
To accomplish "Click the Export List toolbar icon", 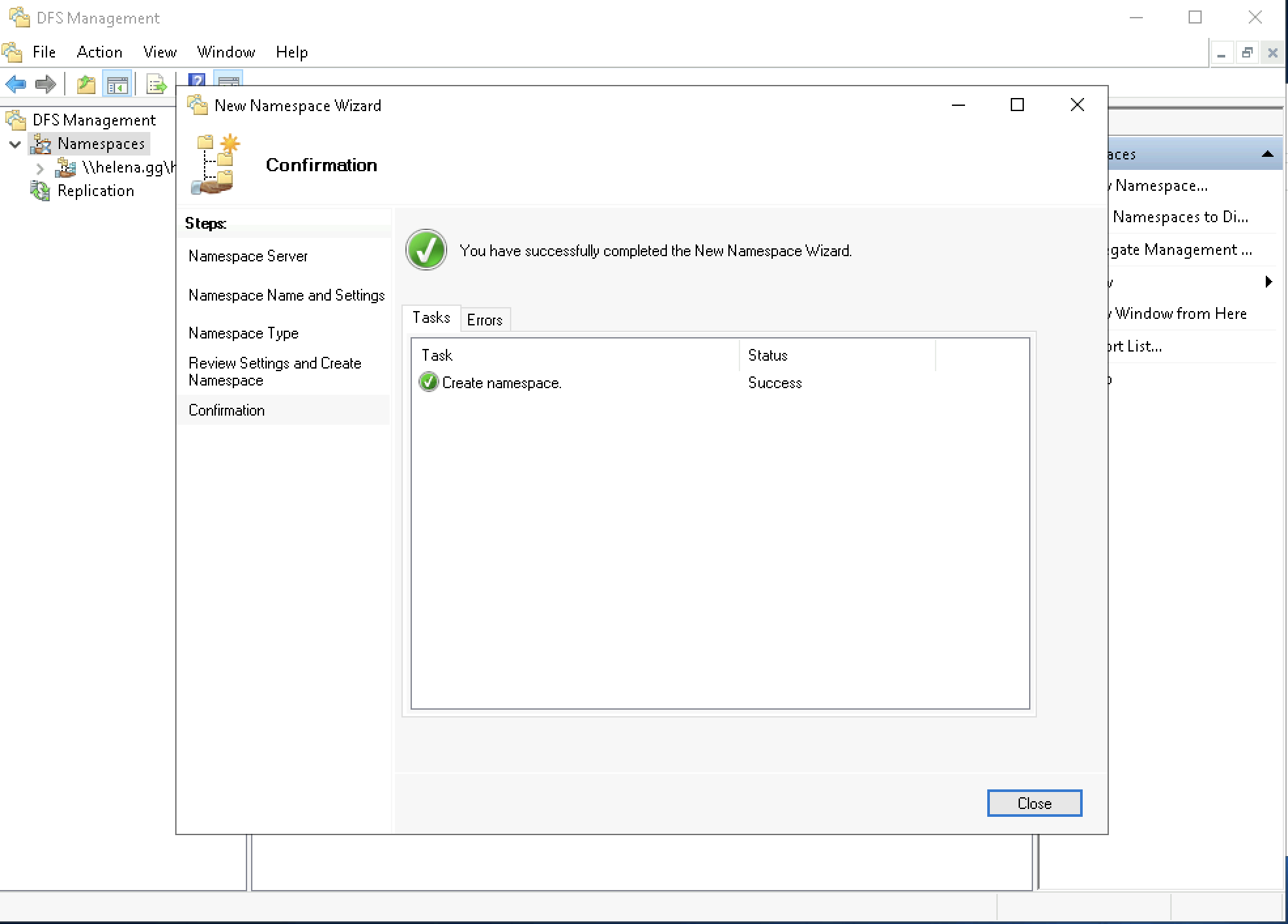I will [156, 84].
